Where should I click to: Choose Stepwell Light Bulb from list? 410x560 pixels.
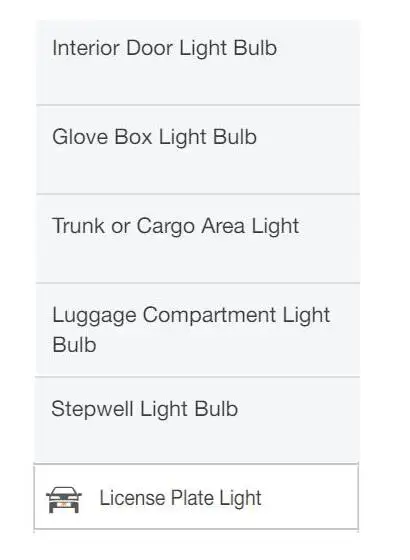(198, 420)
